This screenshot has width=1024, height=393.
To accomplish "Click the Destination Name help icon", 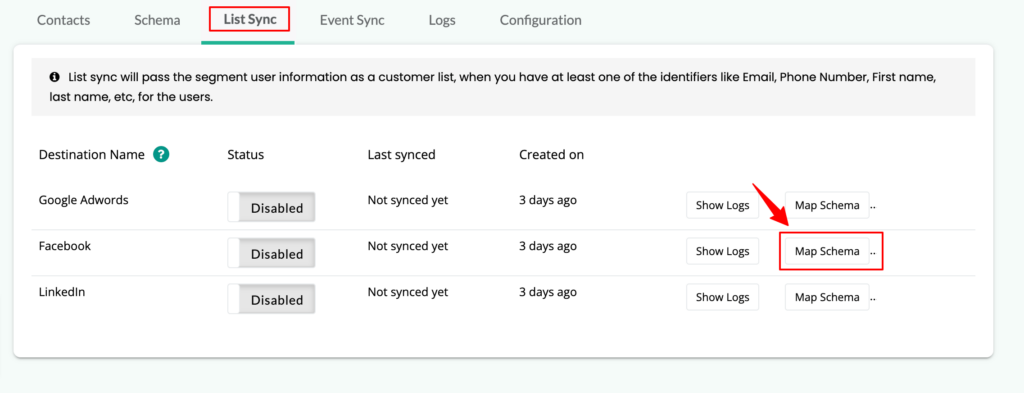I will [x=161, y=155].
